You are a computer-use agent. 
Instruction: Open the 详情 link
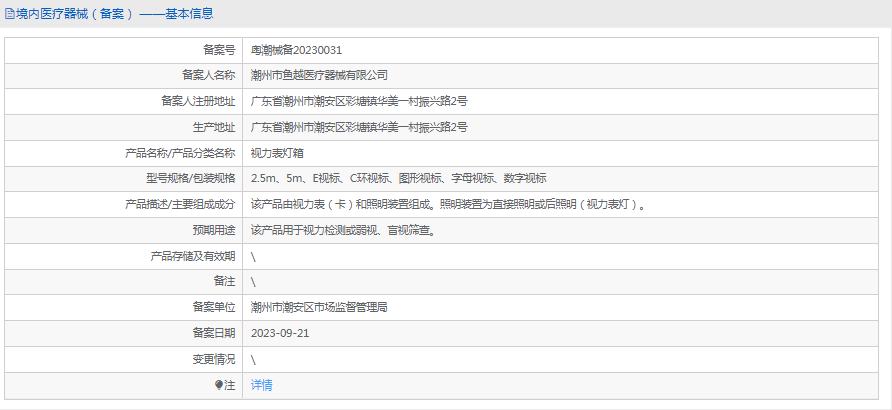[261, 385]
